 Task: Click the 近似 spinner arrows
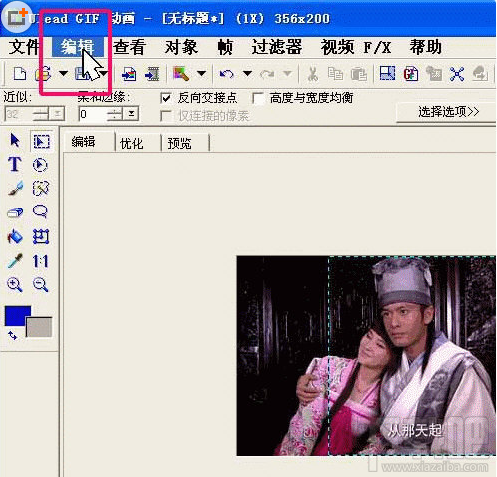(x=41, y=114)
